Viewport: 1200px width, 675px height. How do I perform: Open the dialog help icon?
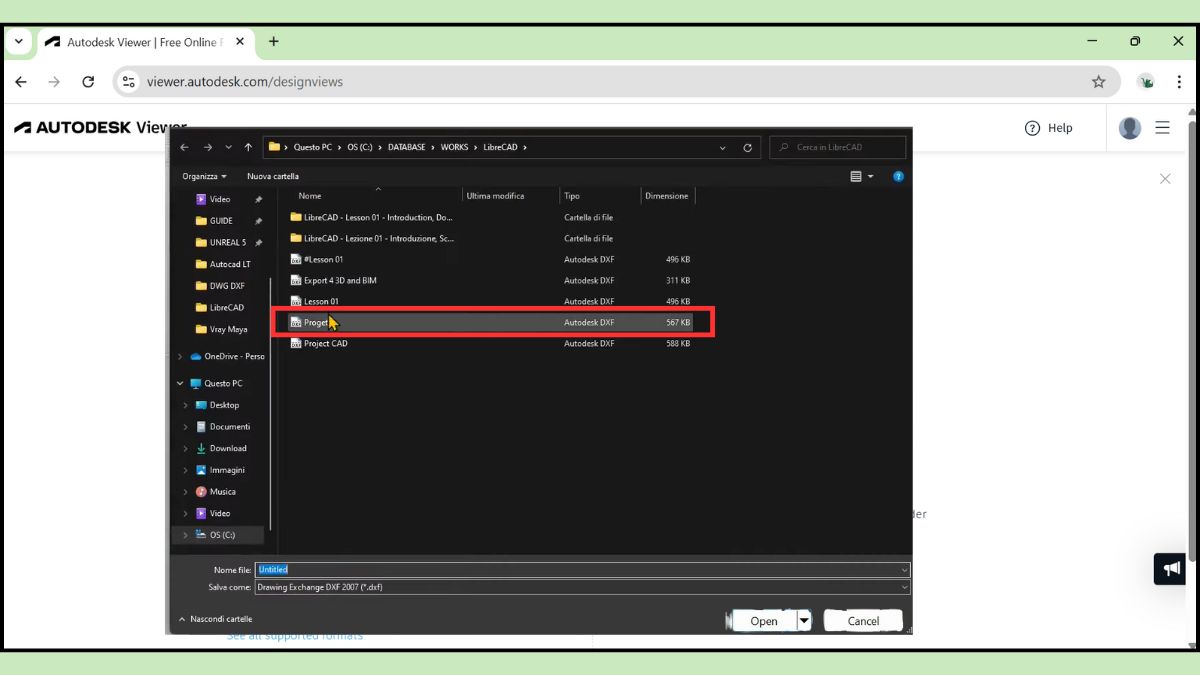click(898, 176)
